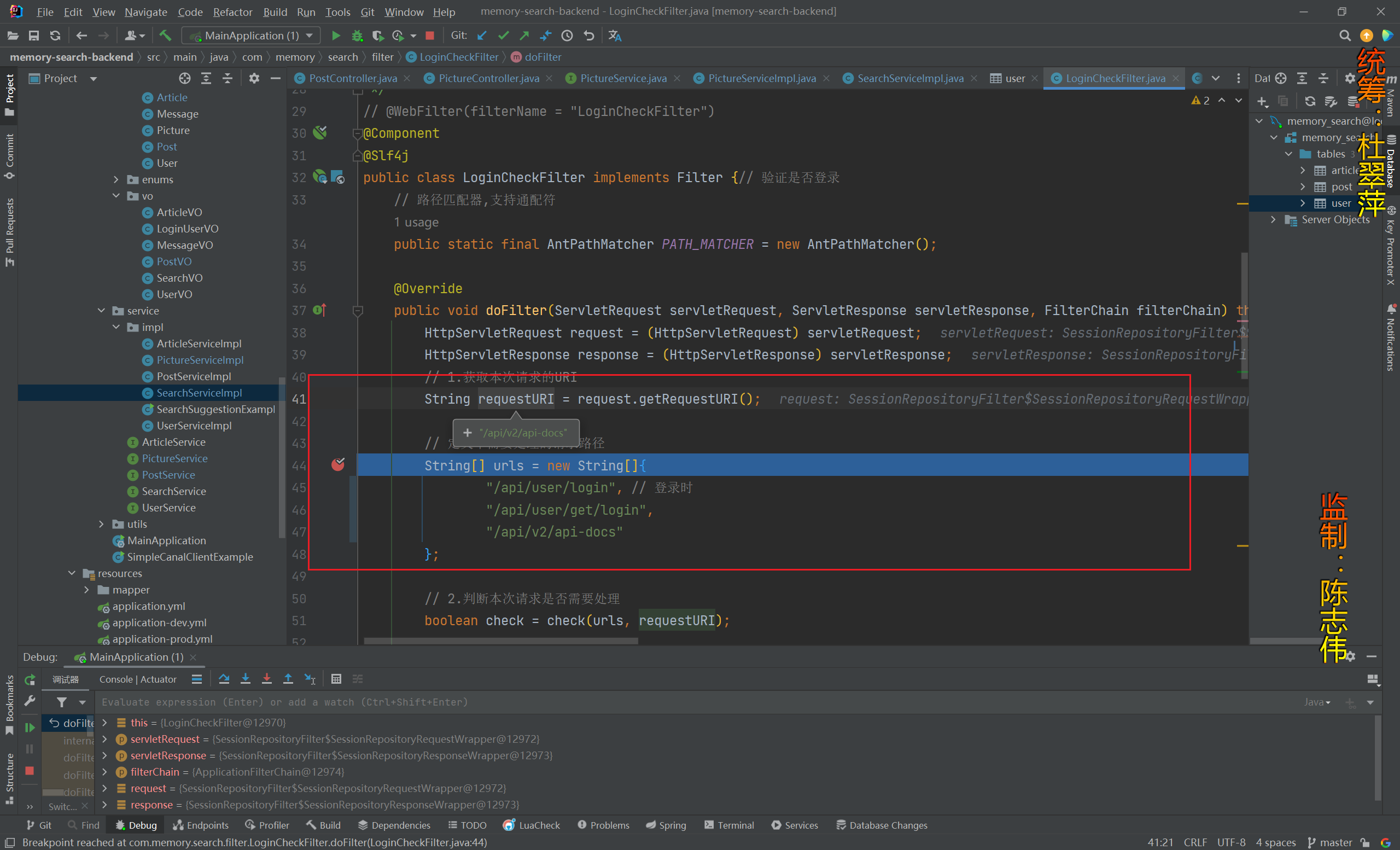
Task: Show Git history clock icon
Action: coord(567,36)
